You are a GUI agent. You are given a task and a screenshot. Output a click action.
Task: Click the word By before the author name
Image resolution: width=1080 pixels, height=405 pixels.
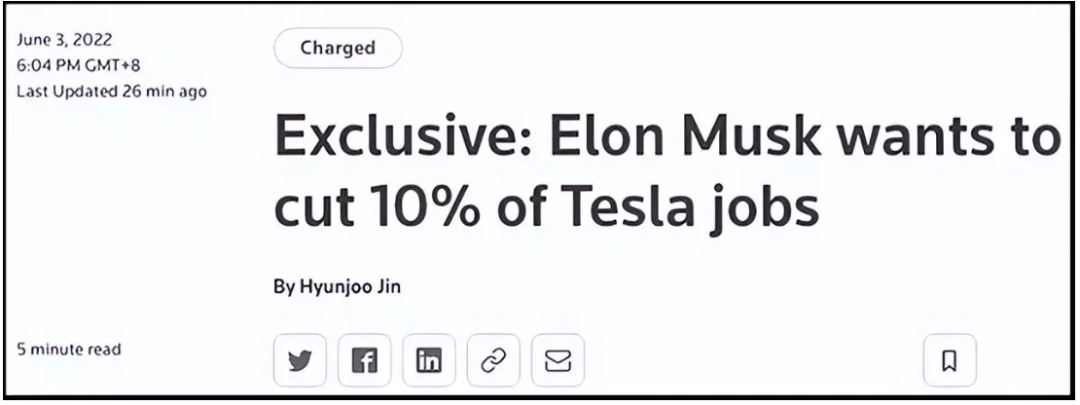[x=284, y=287]
